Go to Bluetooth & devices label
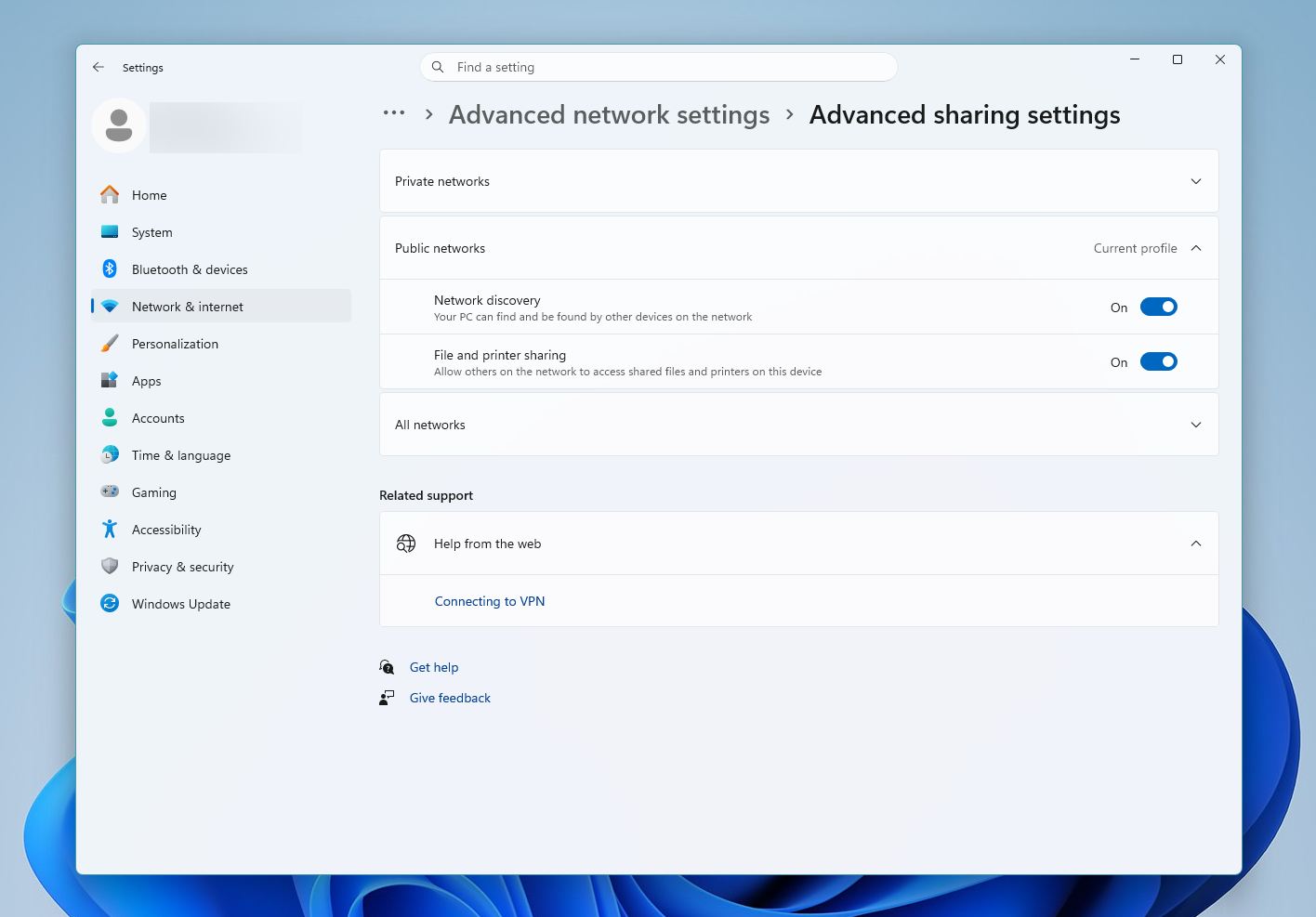This screenshot has width=1316, height=917. pos(190,269)
